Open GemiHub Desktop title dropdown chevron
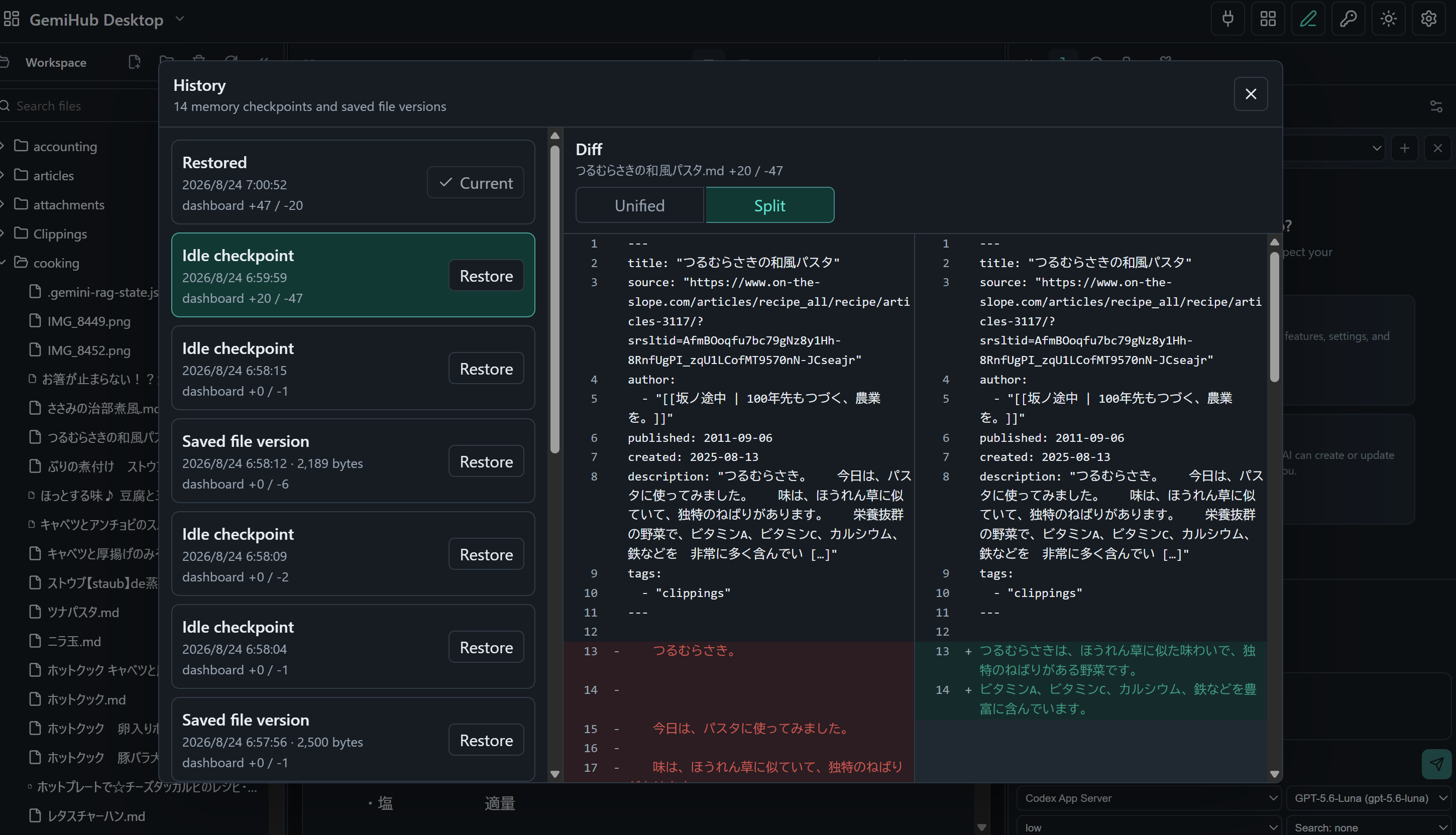The image size is (1456, 835). click(179, 19)
